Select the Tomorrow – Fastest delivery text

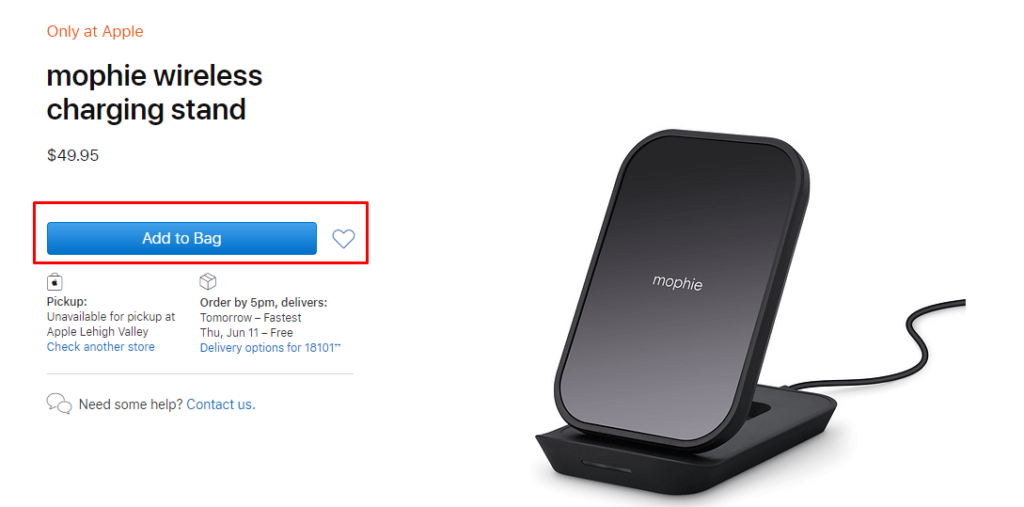251,318
